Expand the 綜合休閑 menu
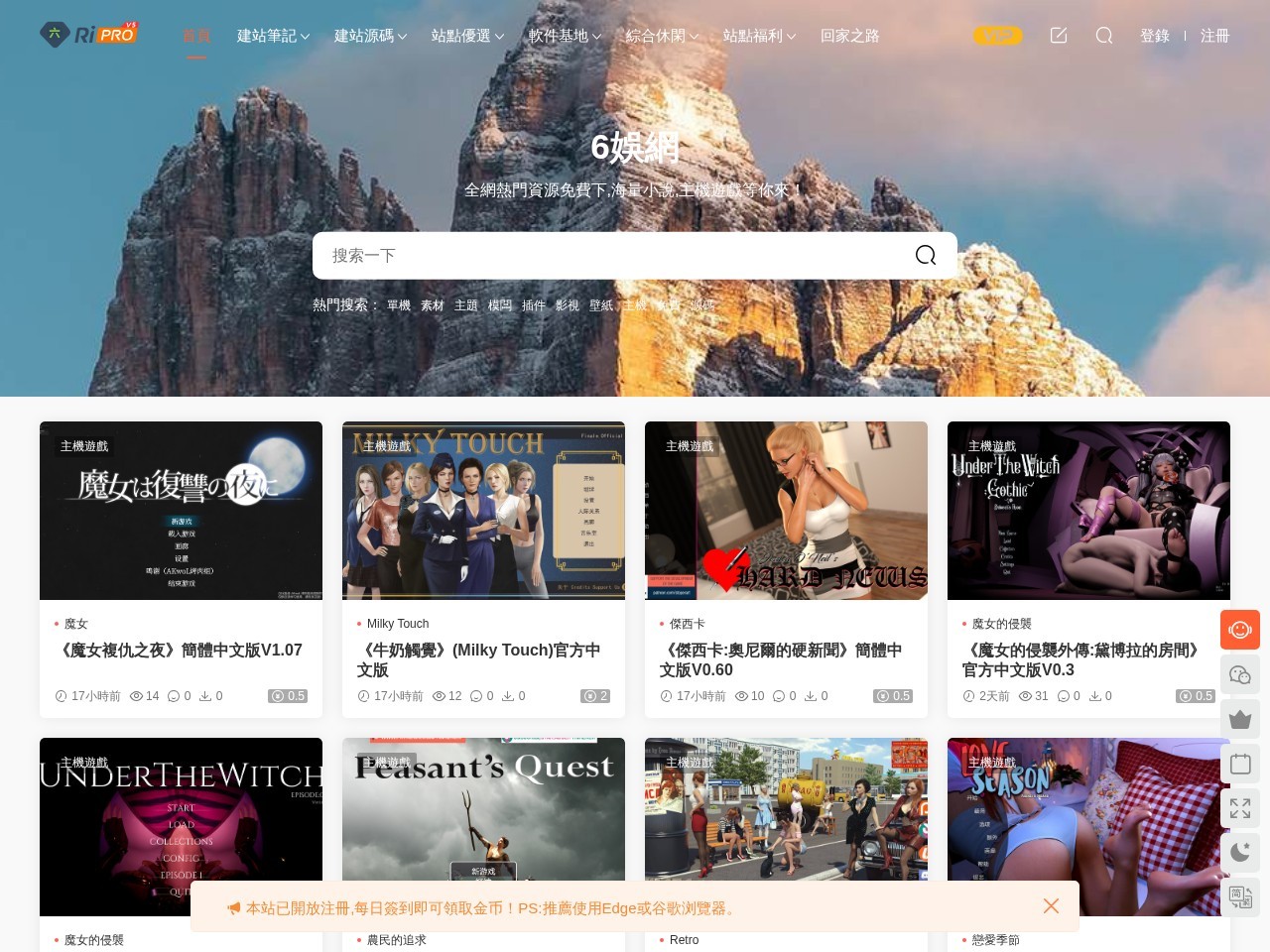 pos(662,36)
